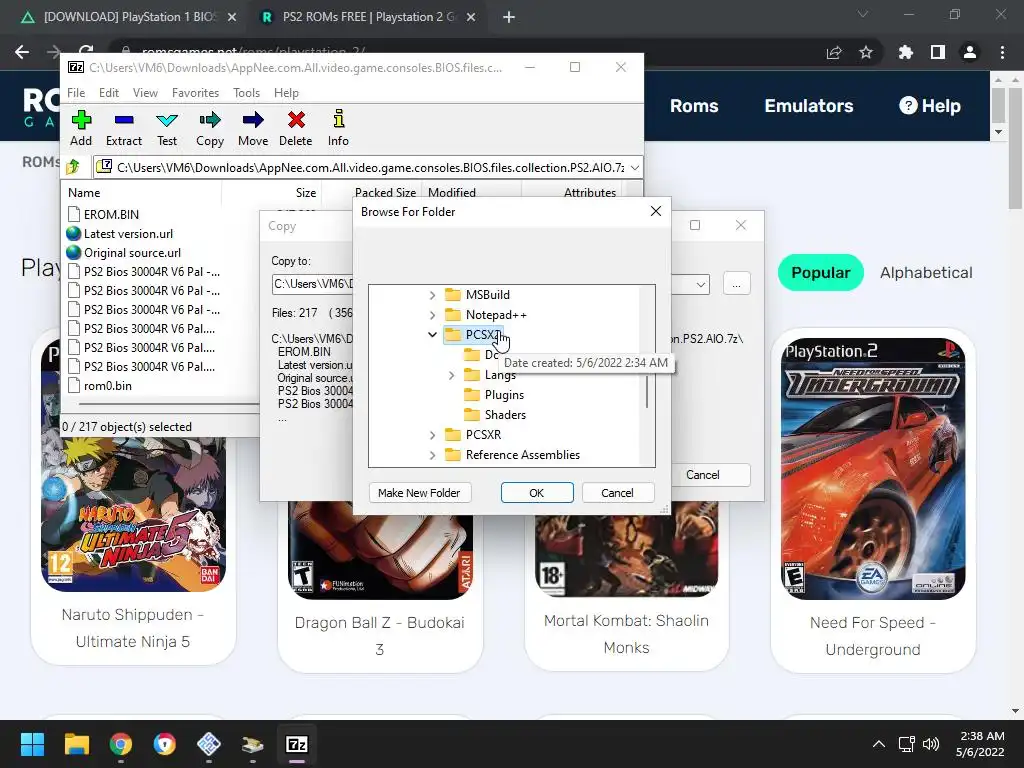Open the Emulators link on the website
This screenshot has width=1024, height=768.
click(808, 106)
